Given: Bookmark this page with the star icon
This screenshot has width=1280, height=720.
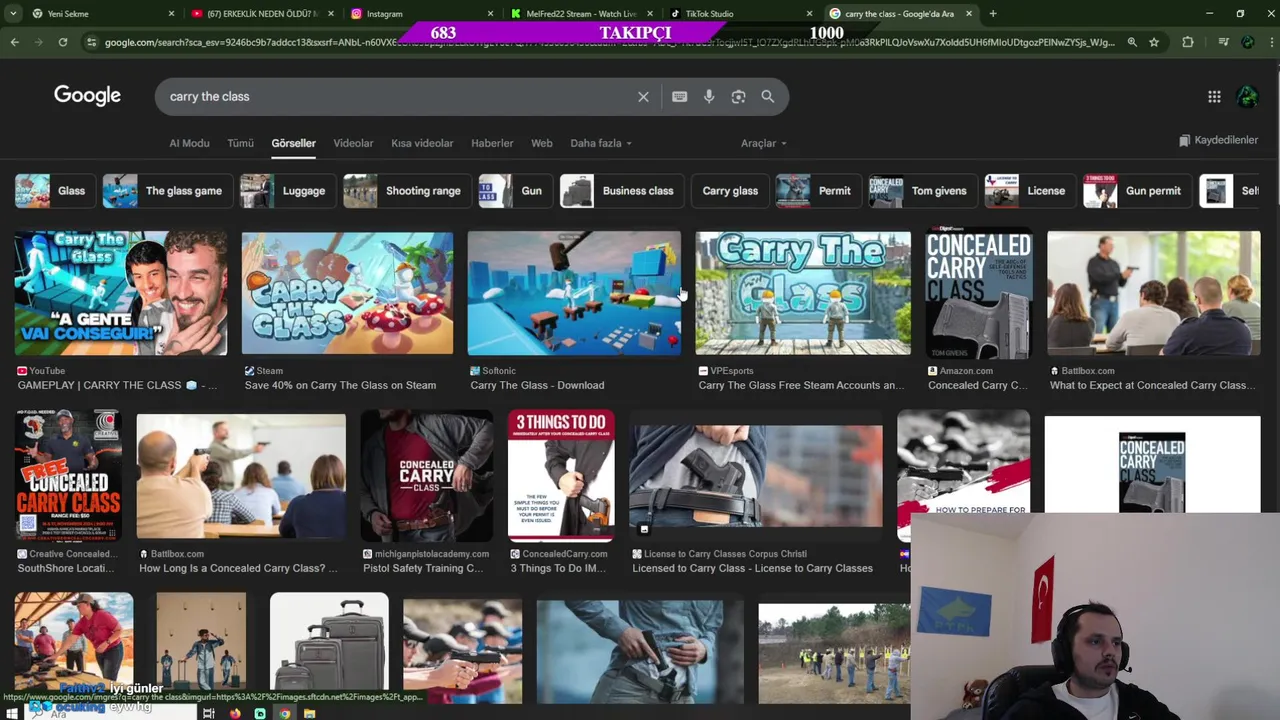Looking at the screenshot, I should (1154, 42).
